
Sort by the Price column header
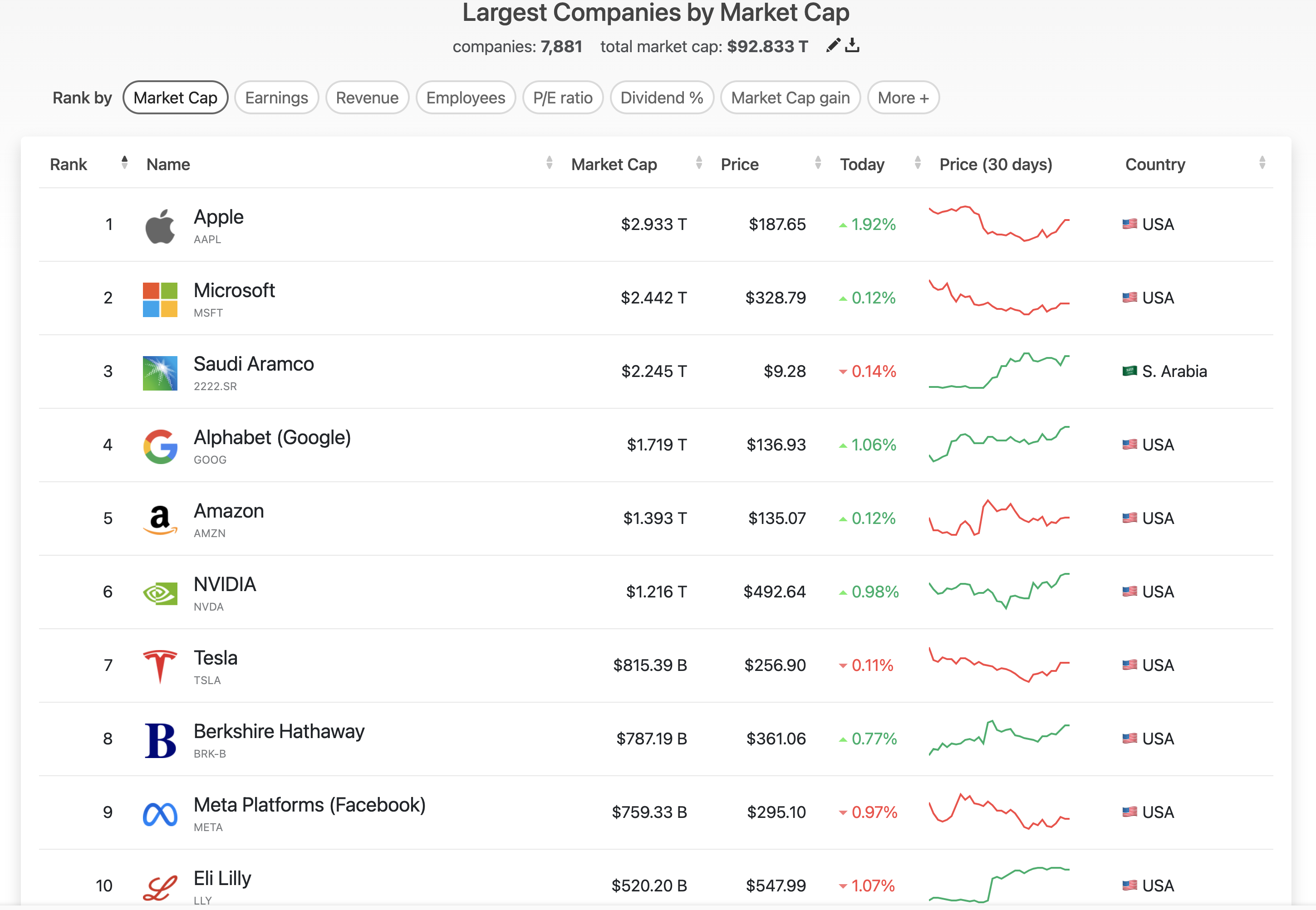(x=740, y=164)
